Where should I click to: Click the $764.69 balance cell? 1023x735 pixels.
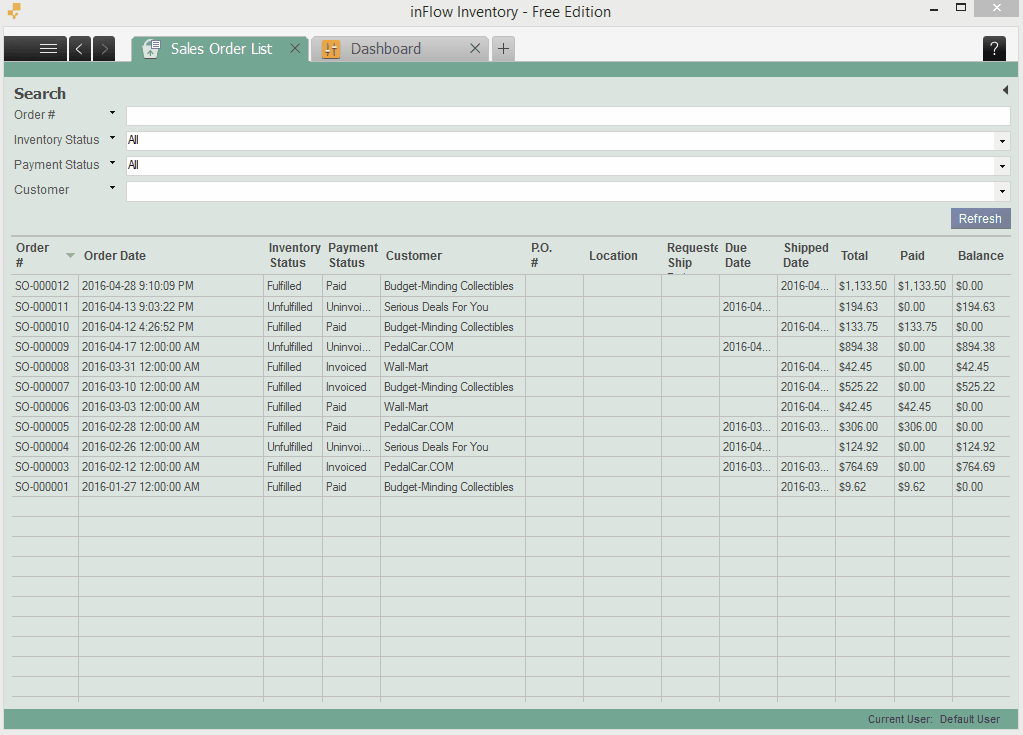click(x=975, y=467)
